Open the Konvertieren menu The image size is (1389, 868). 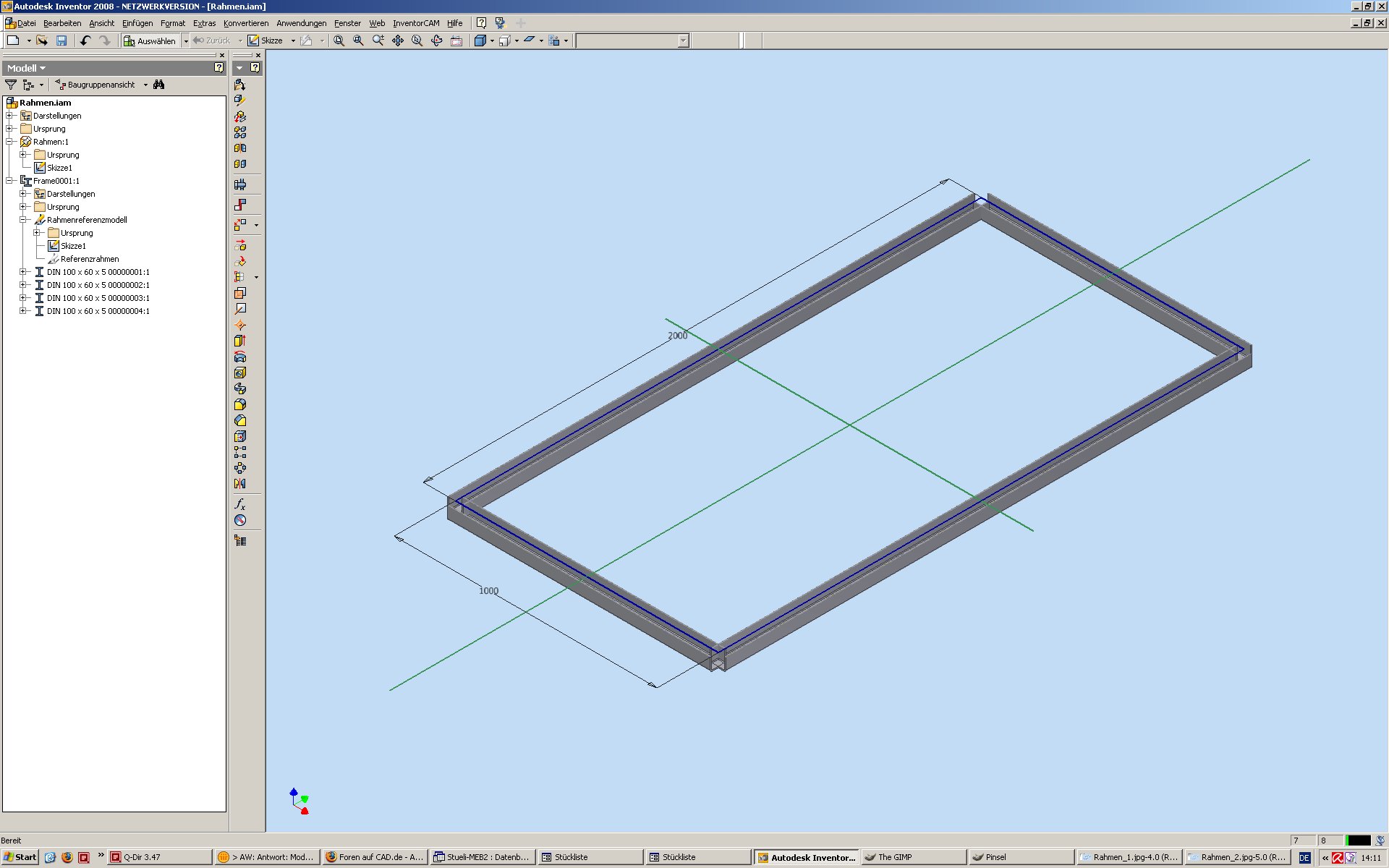[x=246, y=23]
